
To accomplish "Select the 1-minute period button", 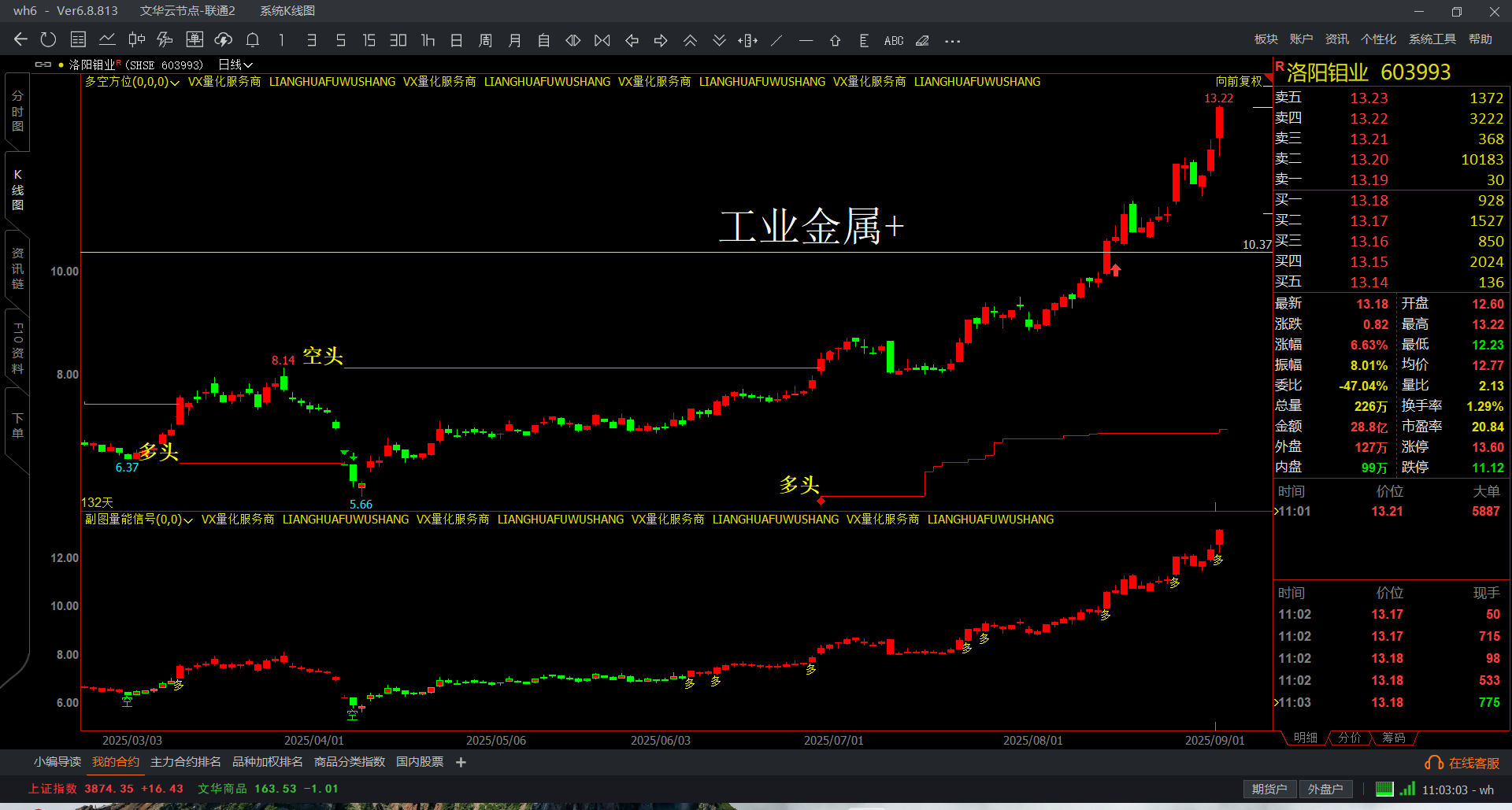I will (x=282, y=40).
